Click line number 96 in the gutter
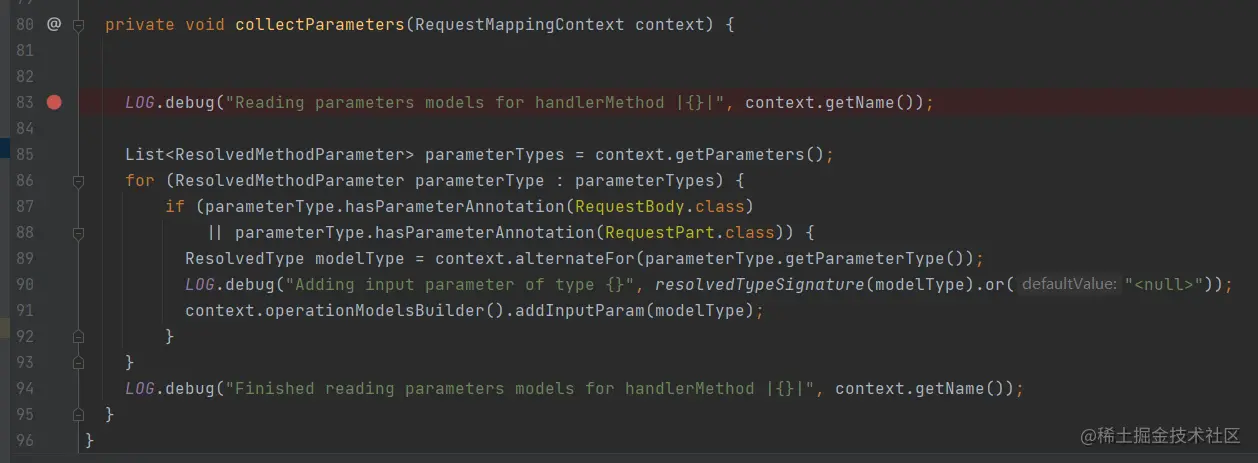1258x463 pixels. pos(25,440)
